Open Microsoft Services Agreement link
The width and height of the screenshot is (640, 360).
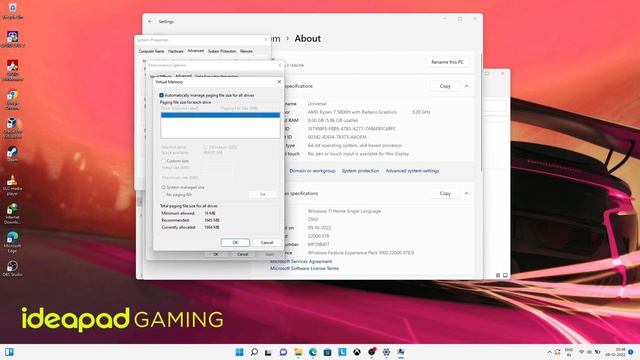click(x=301, y=261)
